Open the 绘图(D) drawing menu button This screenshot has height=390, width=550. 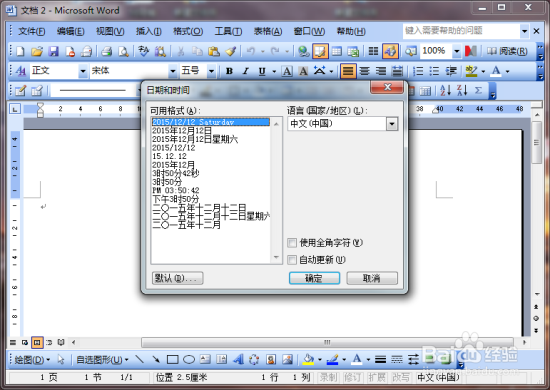pyautogui.click(x=32, y=360)
